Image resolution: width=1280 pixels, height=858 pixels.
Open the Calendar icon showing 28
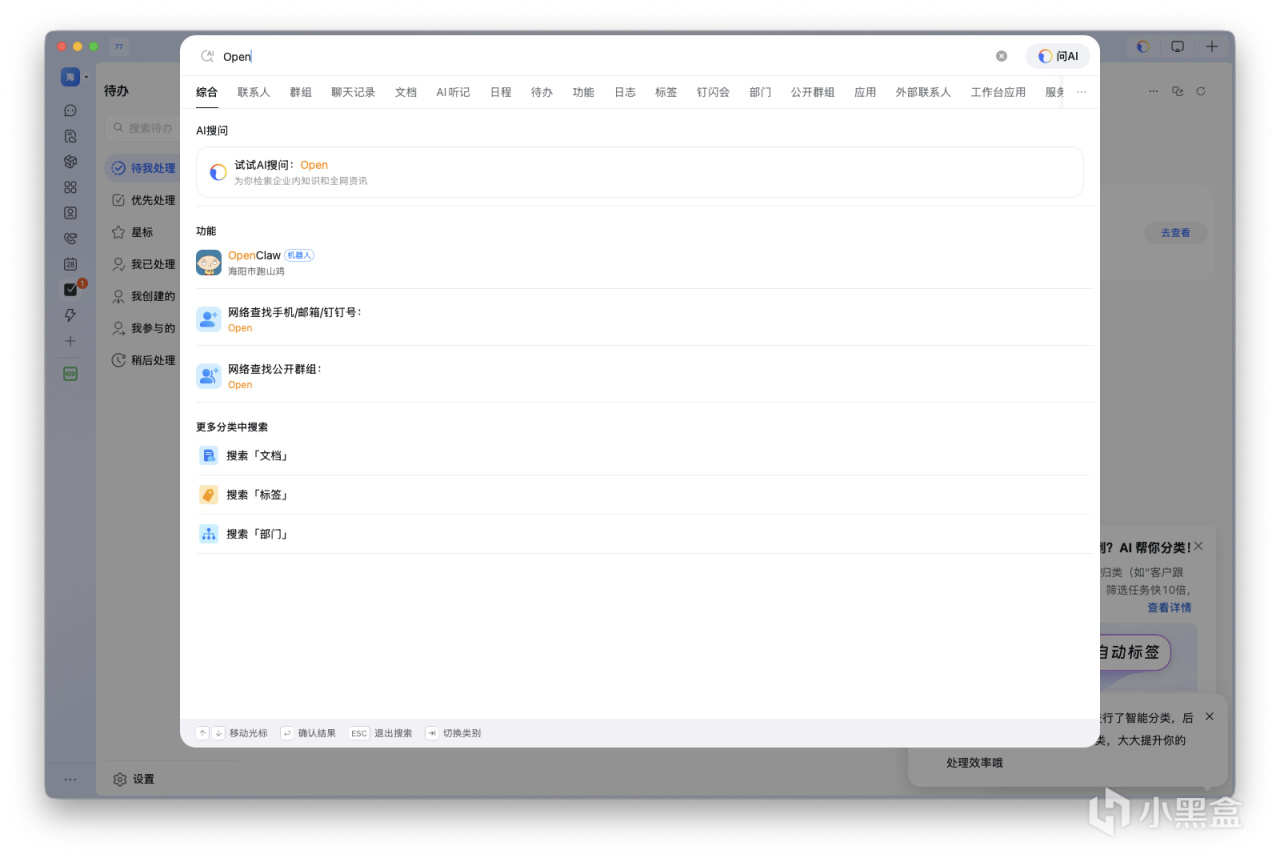[70, 264]
